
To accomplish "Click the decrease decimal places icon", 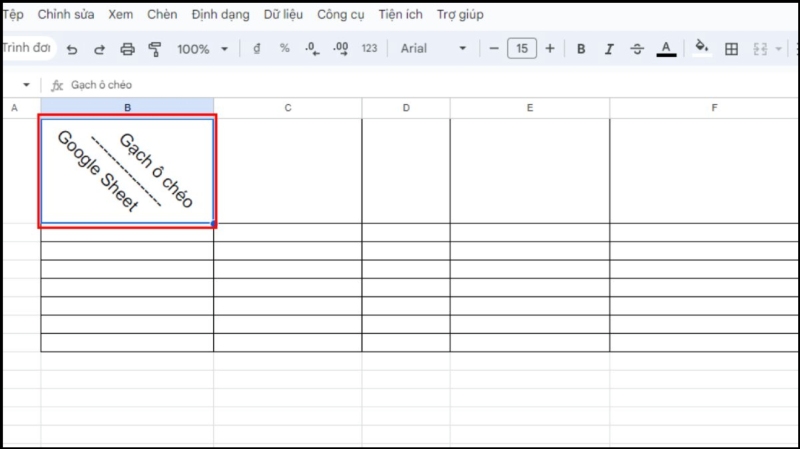I will click(311, 49).
